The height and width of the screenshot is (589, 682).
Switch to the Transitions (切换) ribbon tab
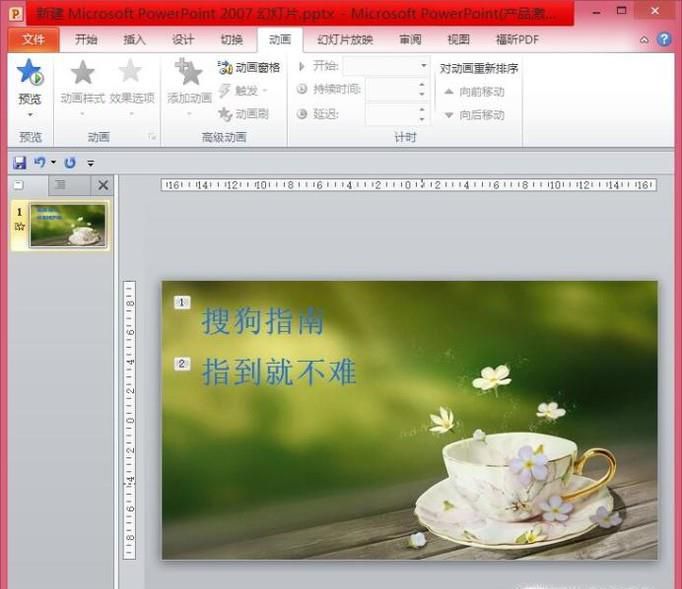click(231, 40)
